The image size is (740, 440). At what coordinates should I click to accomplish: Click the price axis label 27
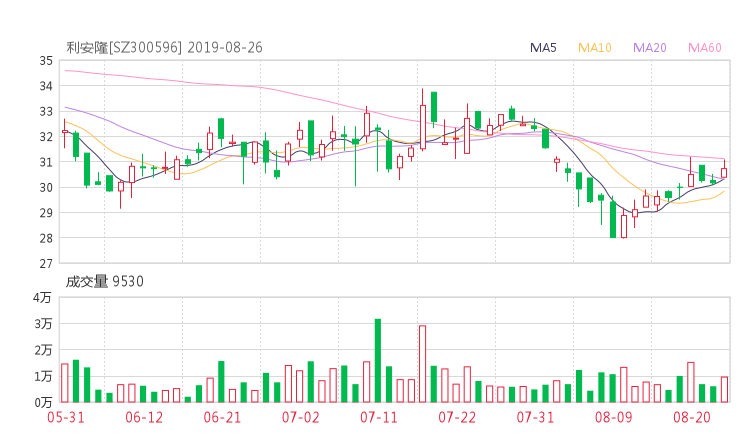coord(46,263)
